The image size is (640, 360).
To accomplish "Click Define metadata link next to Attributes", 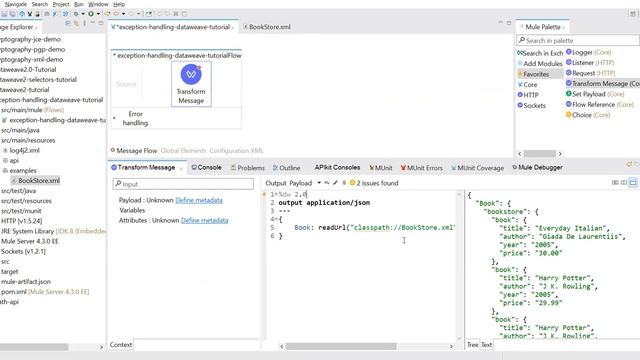I will pos(204,220).
